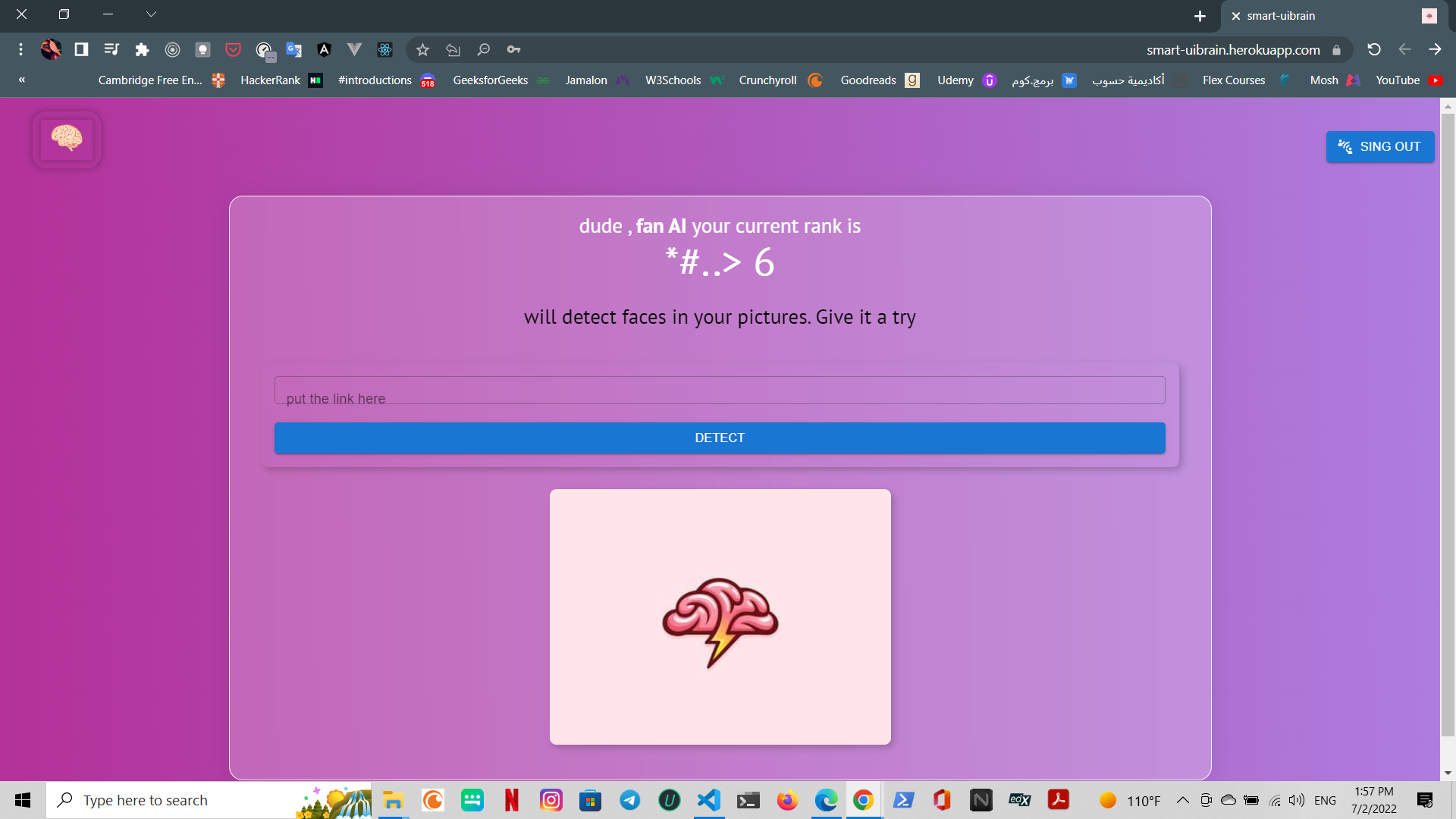Open the browser three-dot menu

(x=20, y=49)
